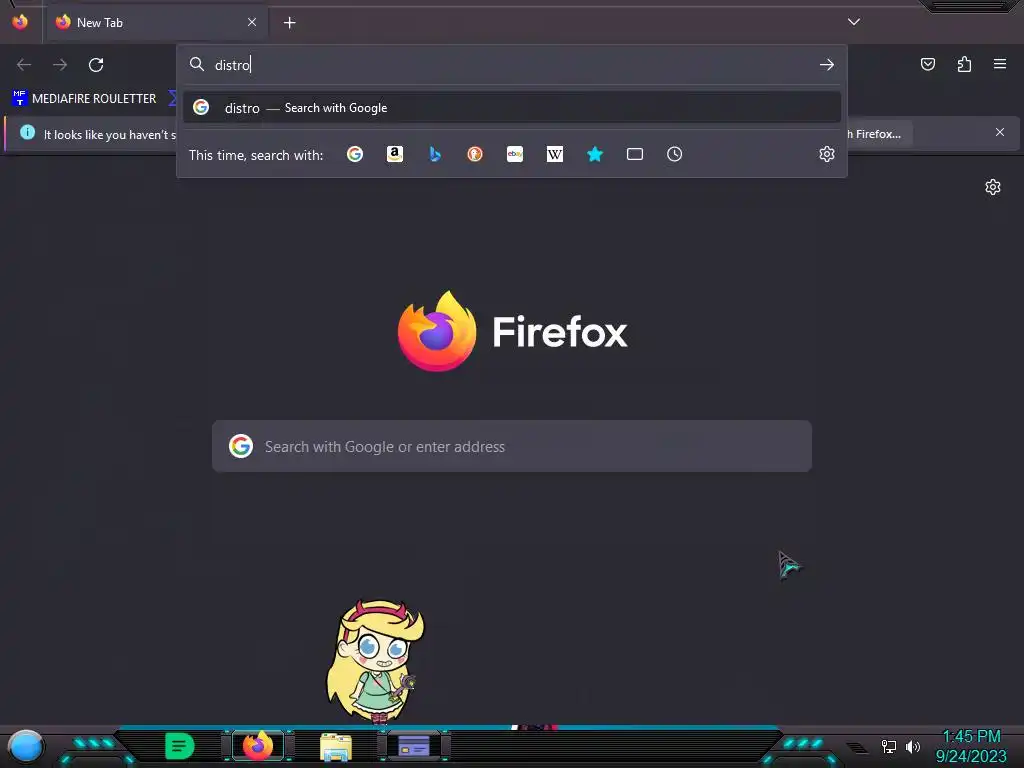Close the New Tab tab
Screen dimensions: 1024x768
[252, 22]
